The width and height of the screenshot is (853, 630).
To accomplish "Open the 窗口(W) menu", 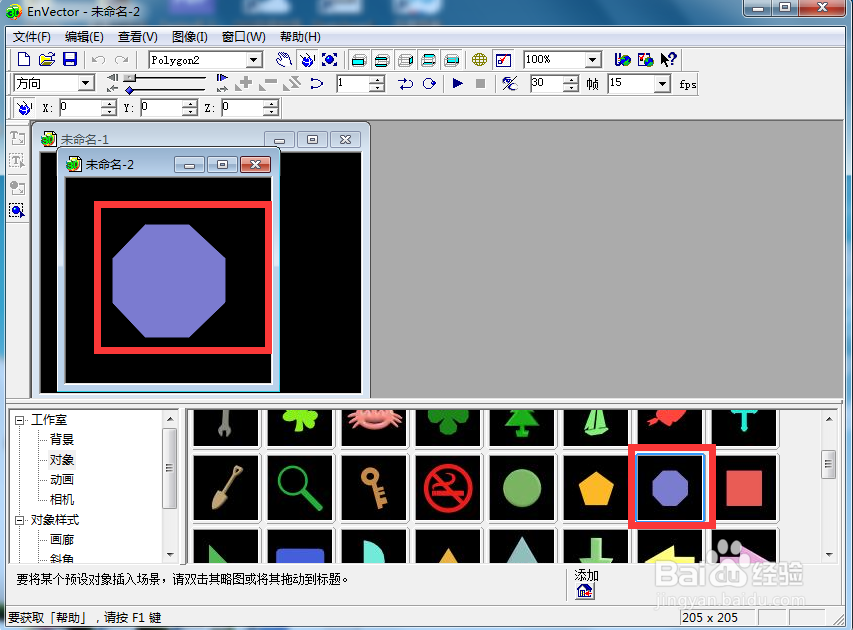I will click(x=244, y=37).
